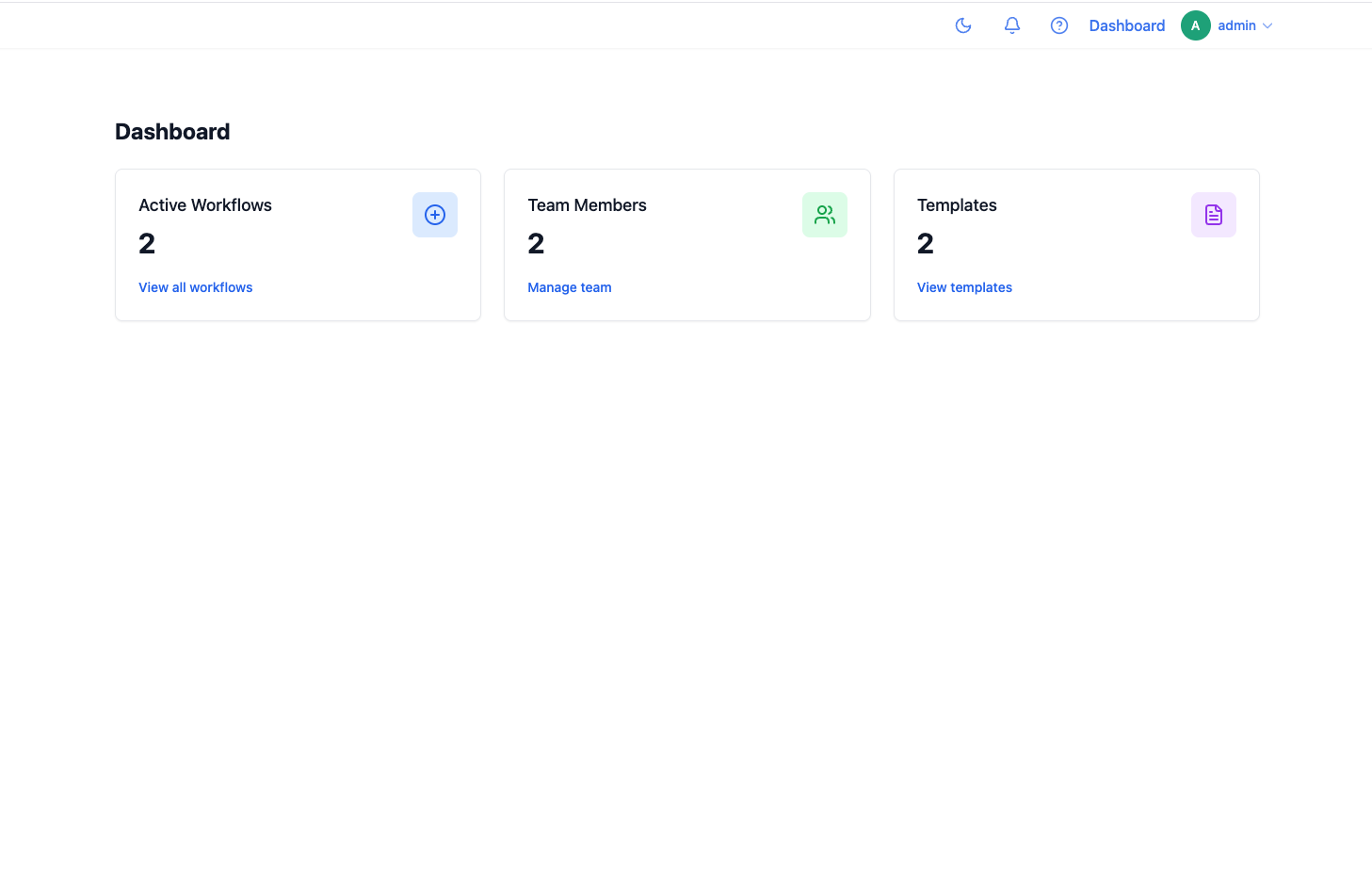Open notifications via the bell icon
This screenshot has width=1372, height=879.
[x=1011, y=25]
